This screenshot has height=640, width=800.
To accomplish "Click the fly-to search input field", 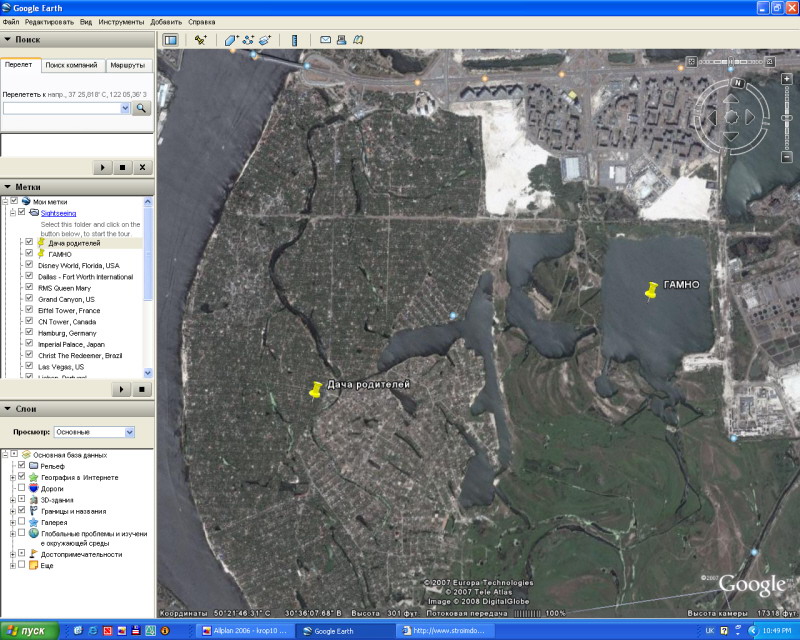I will (x=61, y=108).
